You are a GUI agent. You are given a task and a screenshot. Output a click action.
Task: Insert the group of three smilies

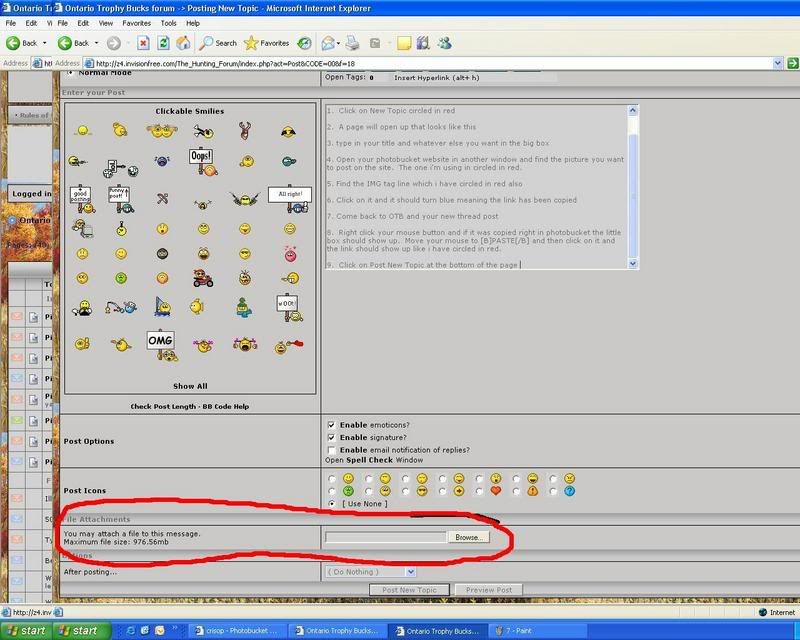tap(162, 131)
